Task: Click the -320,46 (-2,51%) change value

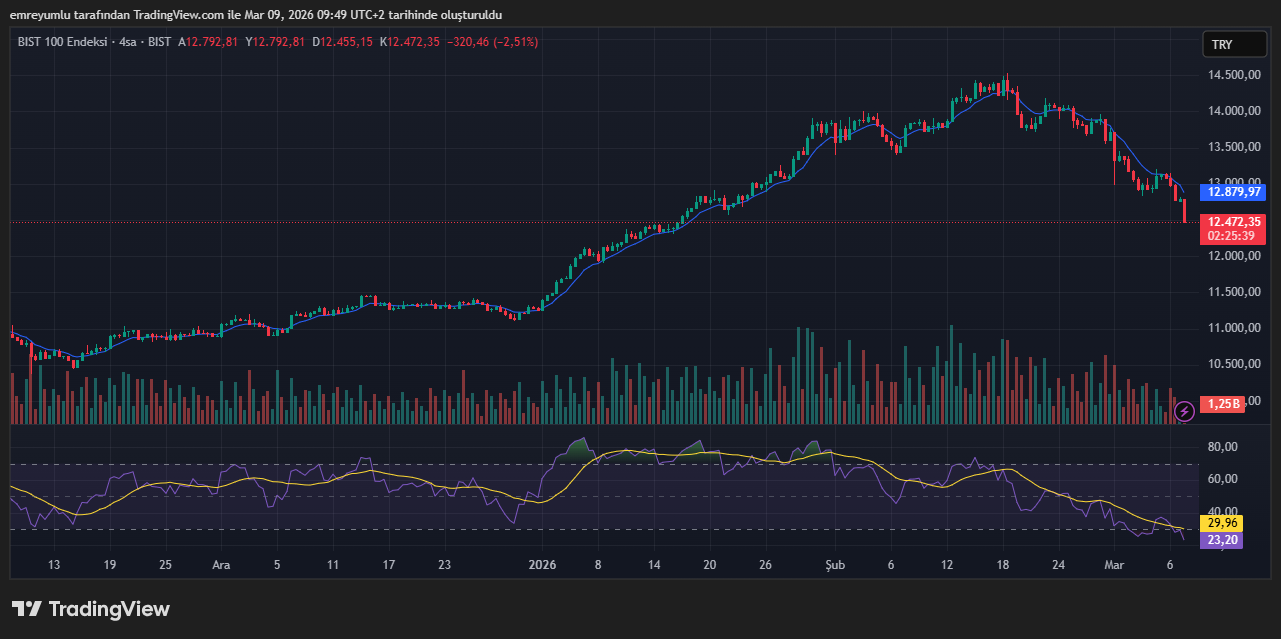Action: (x=492, y=42)
